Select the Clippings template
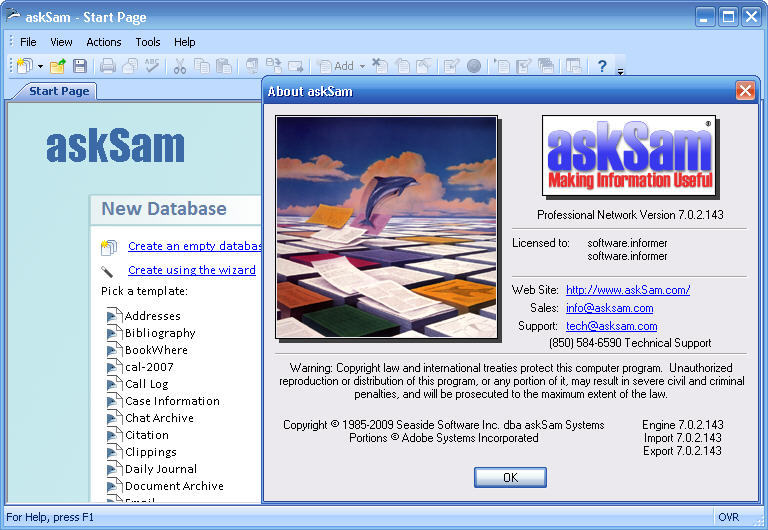The width and height of the screenshot is (768, 530). tap(150, 452)
